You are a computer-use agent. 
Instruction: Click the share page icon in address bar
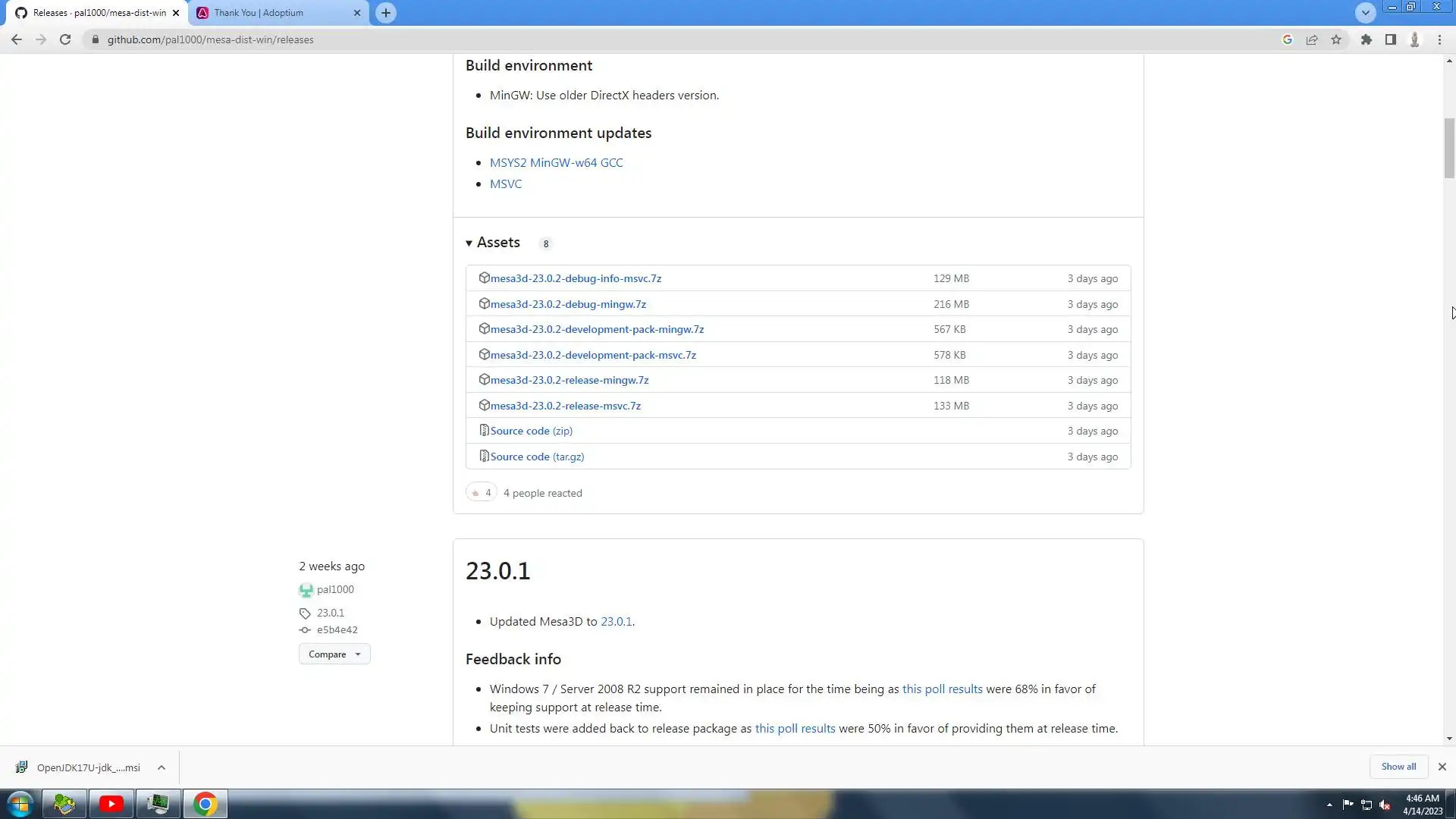tap(1312, 39)
